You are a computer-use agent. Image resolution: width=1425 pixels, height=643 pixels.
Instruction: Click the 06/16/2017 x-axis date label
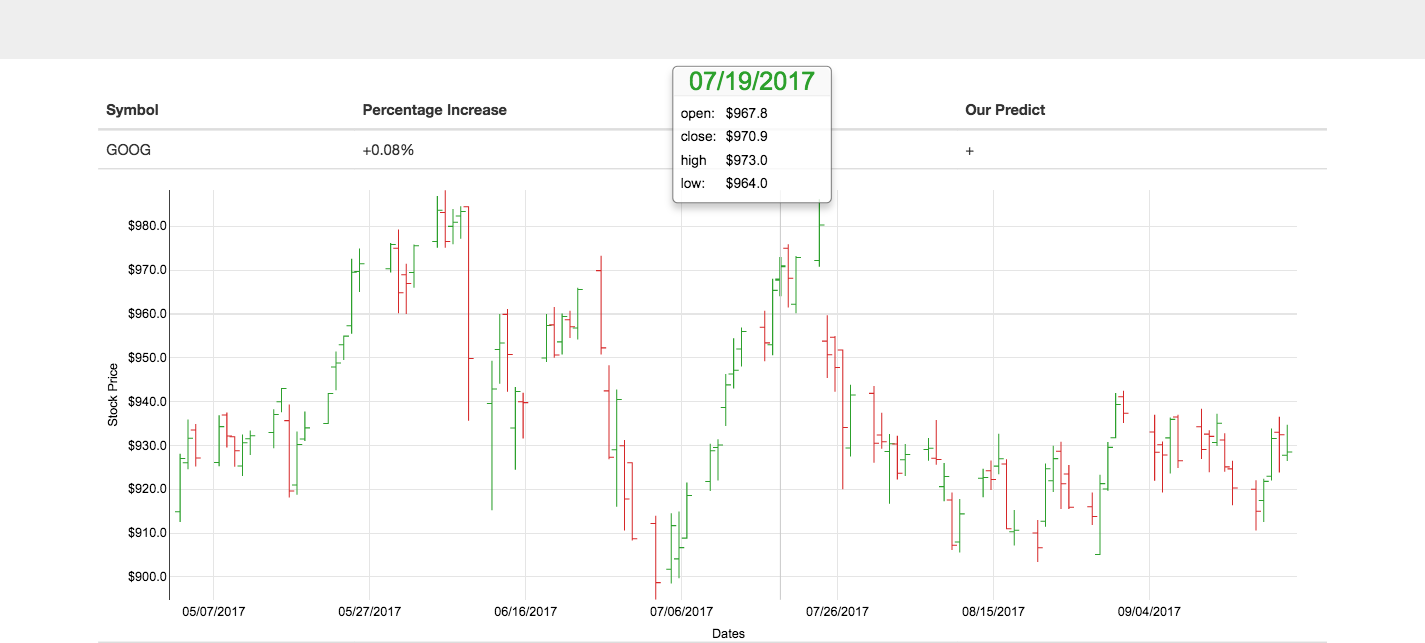pos(526,611)
